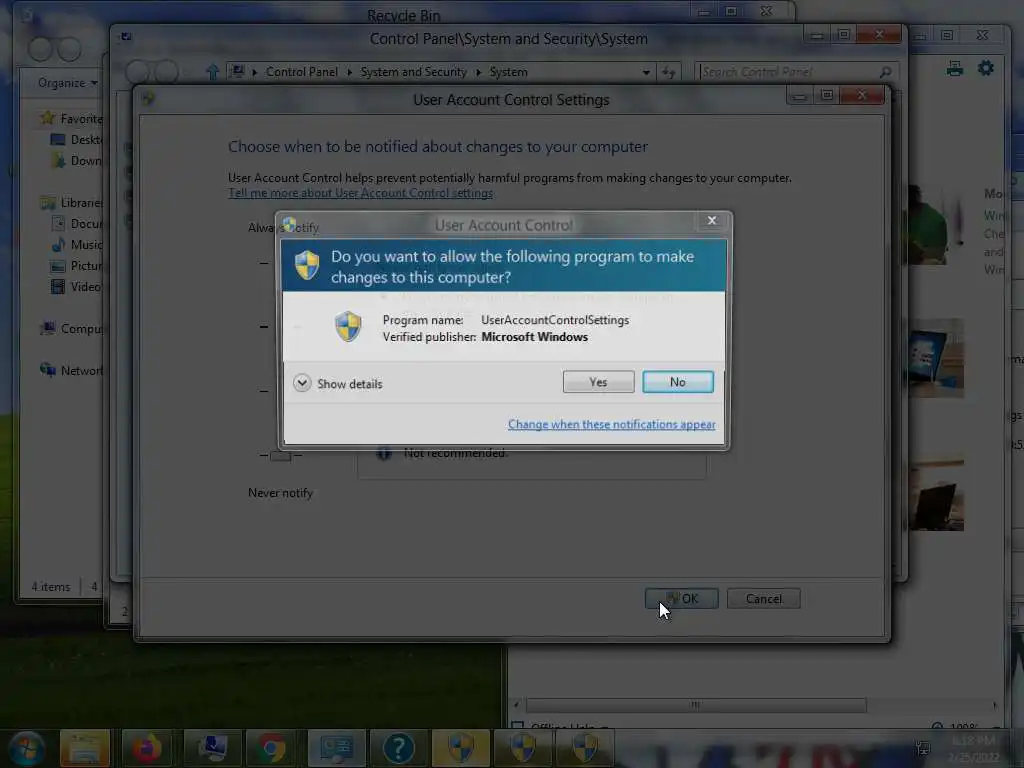Click scrollbar left arrow in bottom window
Viewport: 1024px width, 768px height.
click(x=516, y=705)
